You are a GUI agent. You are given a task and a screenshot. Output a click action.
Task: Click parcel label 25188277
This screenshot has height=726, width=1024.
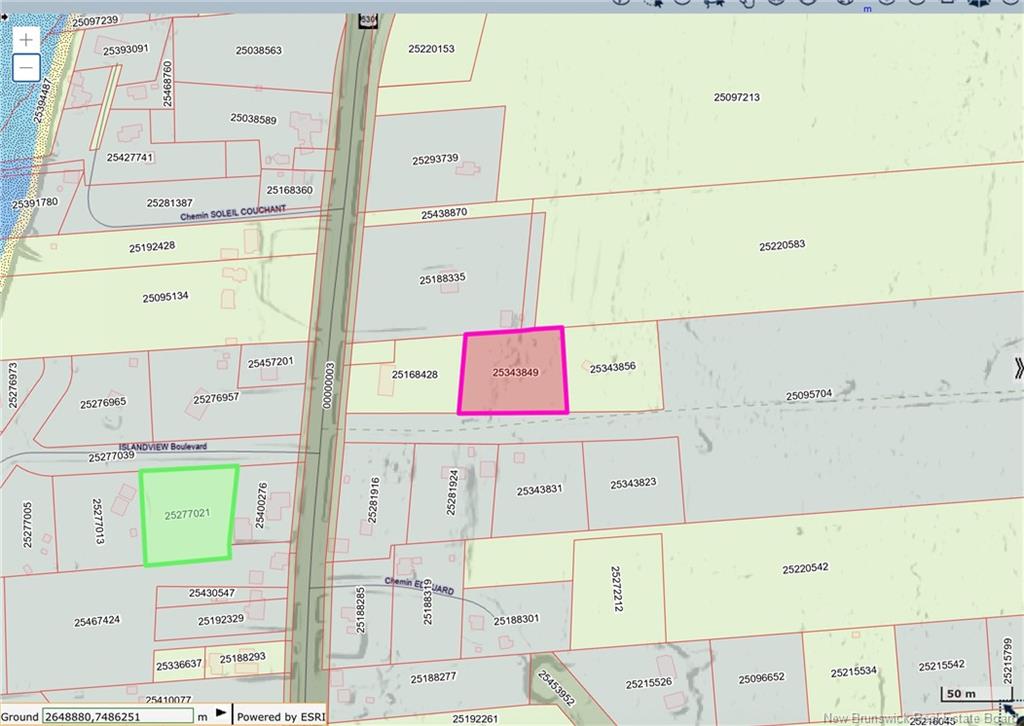(x=433, y=678)
